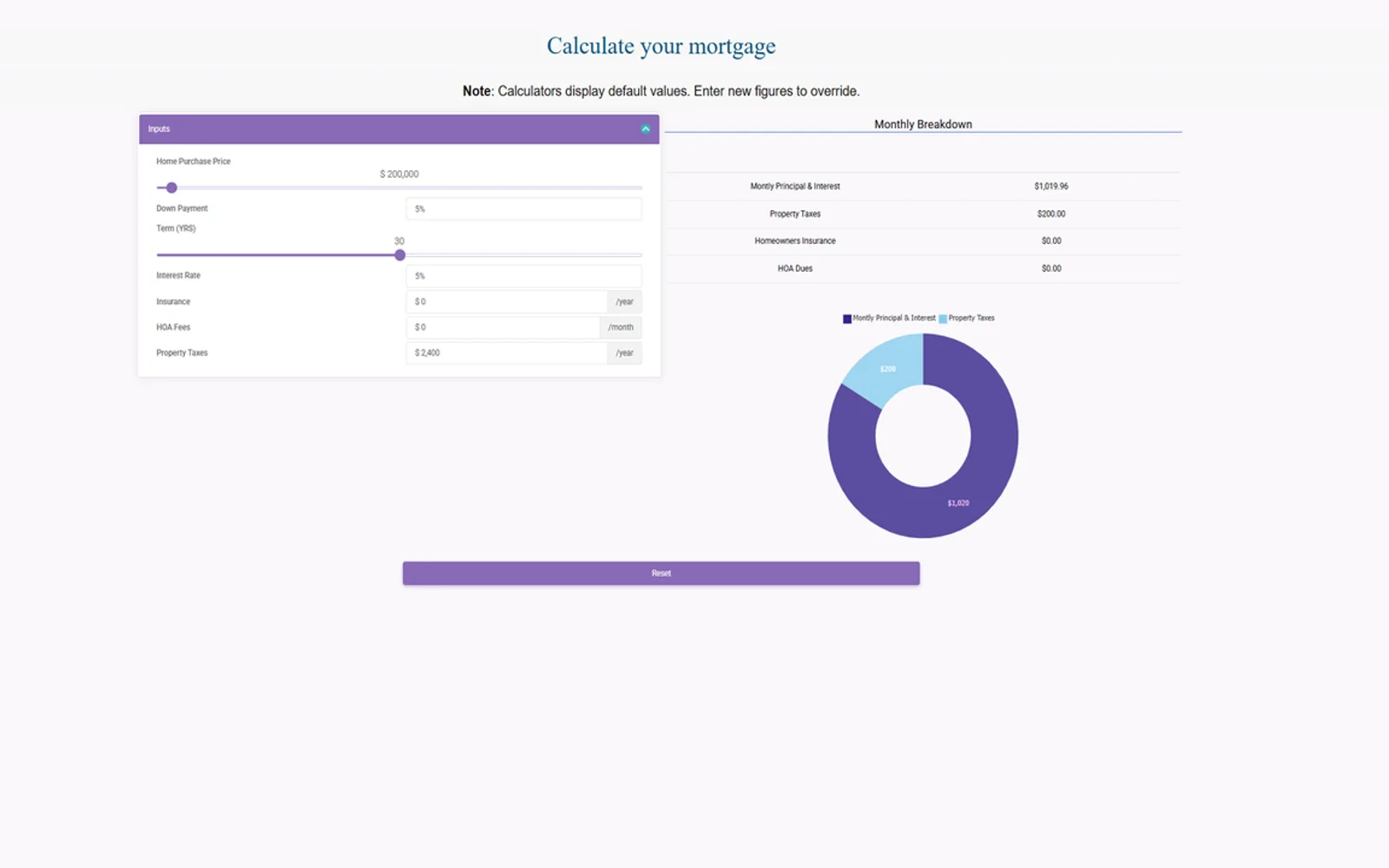Click Montly Principal & Interest table label
The height and width of the screenshot is (868, 1389).
tap(794, 186)
